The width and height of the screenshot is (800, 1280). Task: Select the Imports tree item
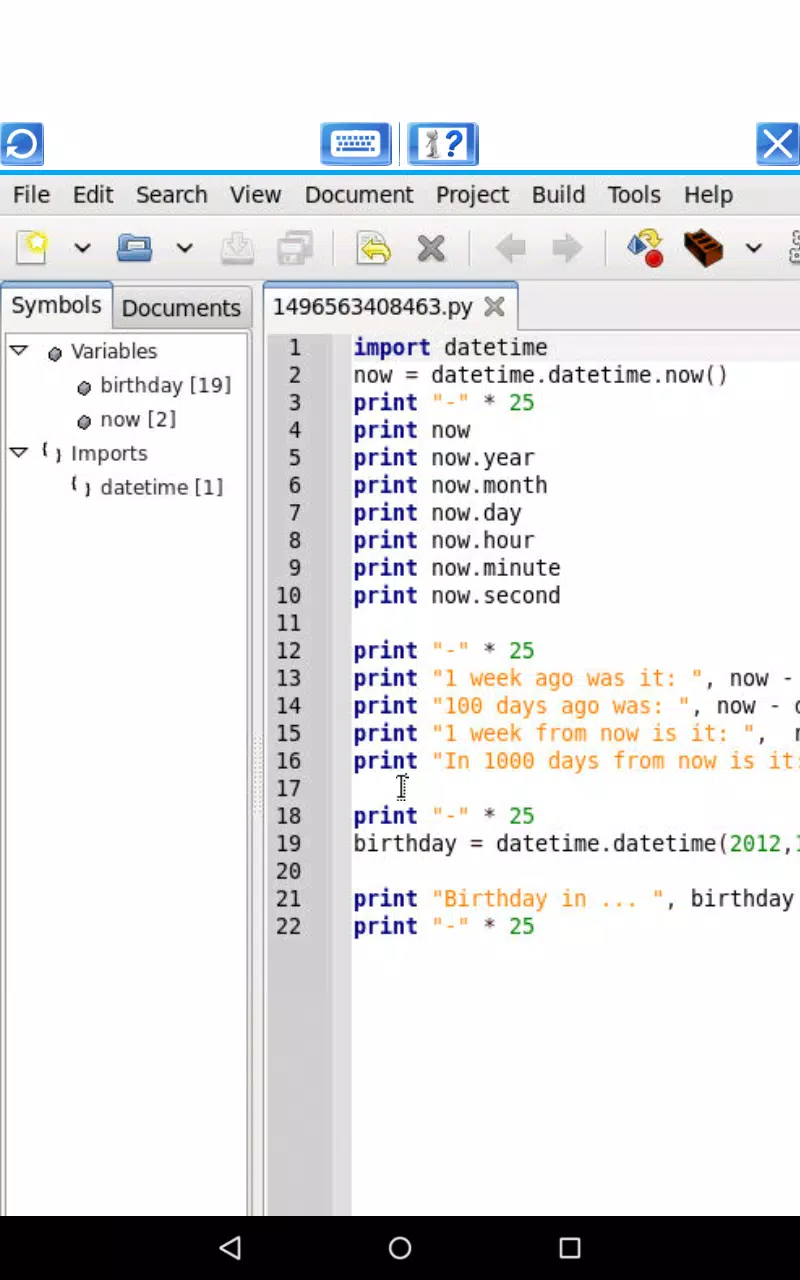point(109,453)
